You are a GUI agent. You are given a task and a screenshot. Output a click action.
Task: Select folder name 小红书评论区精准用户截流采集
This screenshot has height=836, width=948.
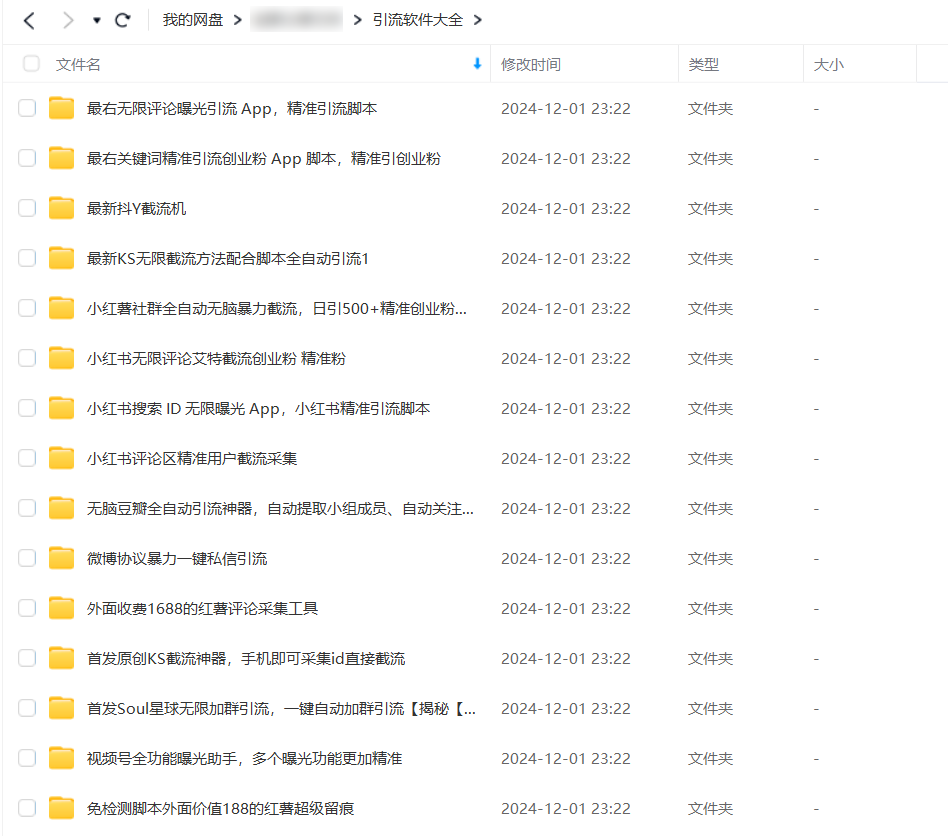tap(192, 459)
